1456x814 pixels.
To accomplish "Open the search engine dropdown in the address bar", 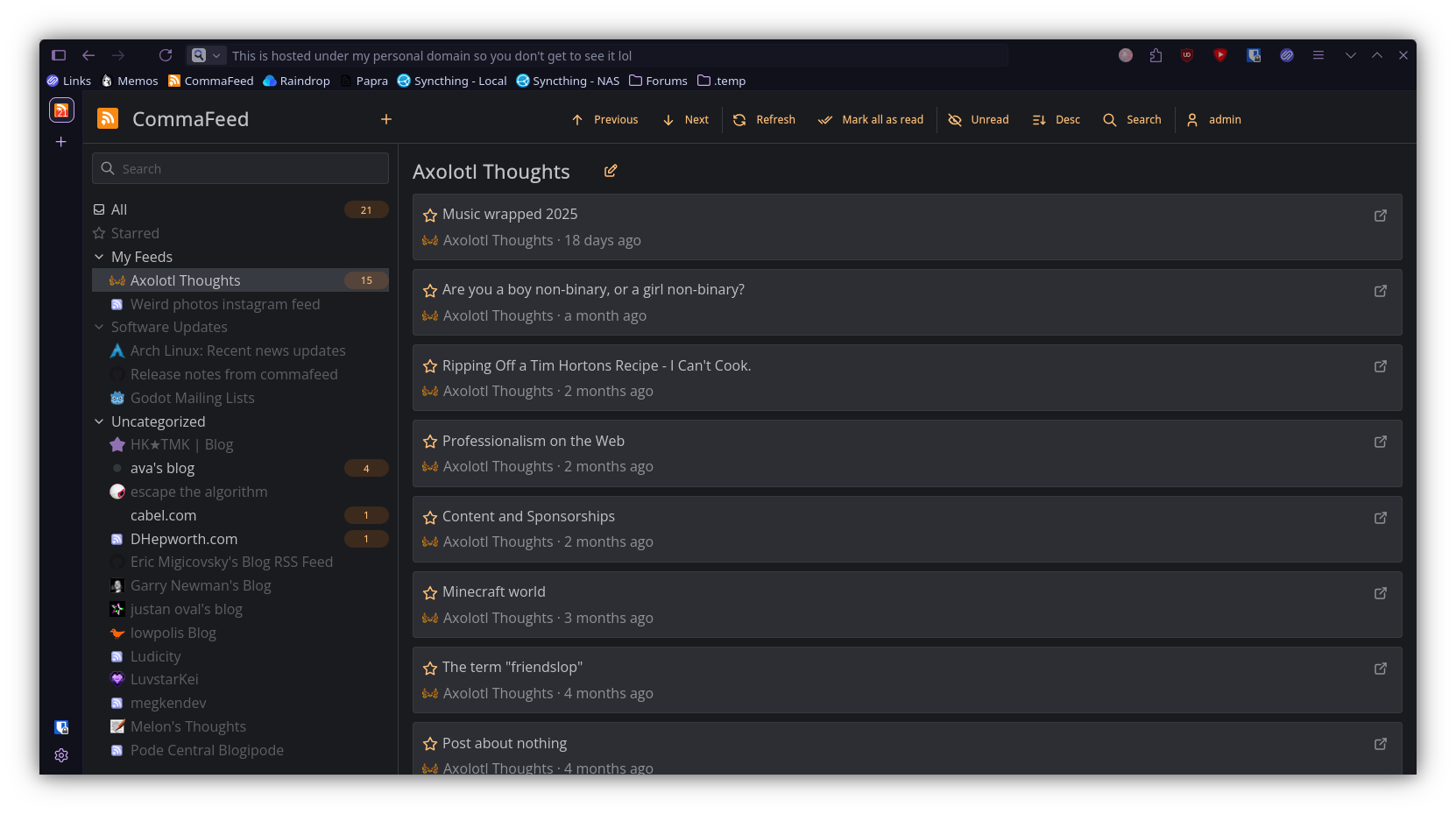I will [216, 55].
